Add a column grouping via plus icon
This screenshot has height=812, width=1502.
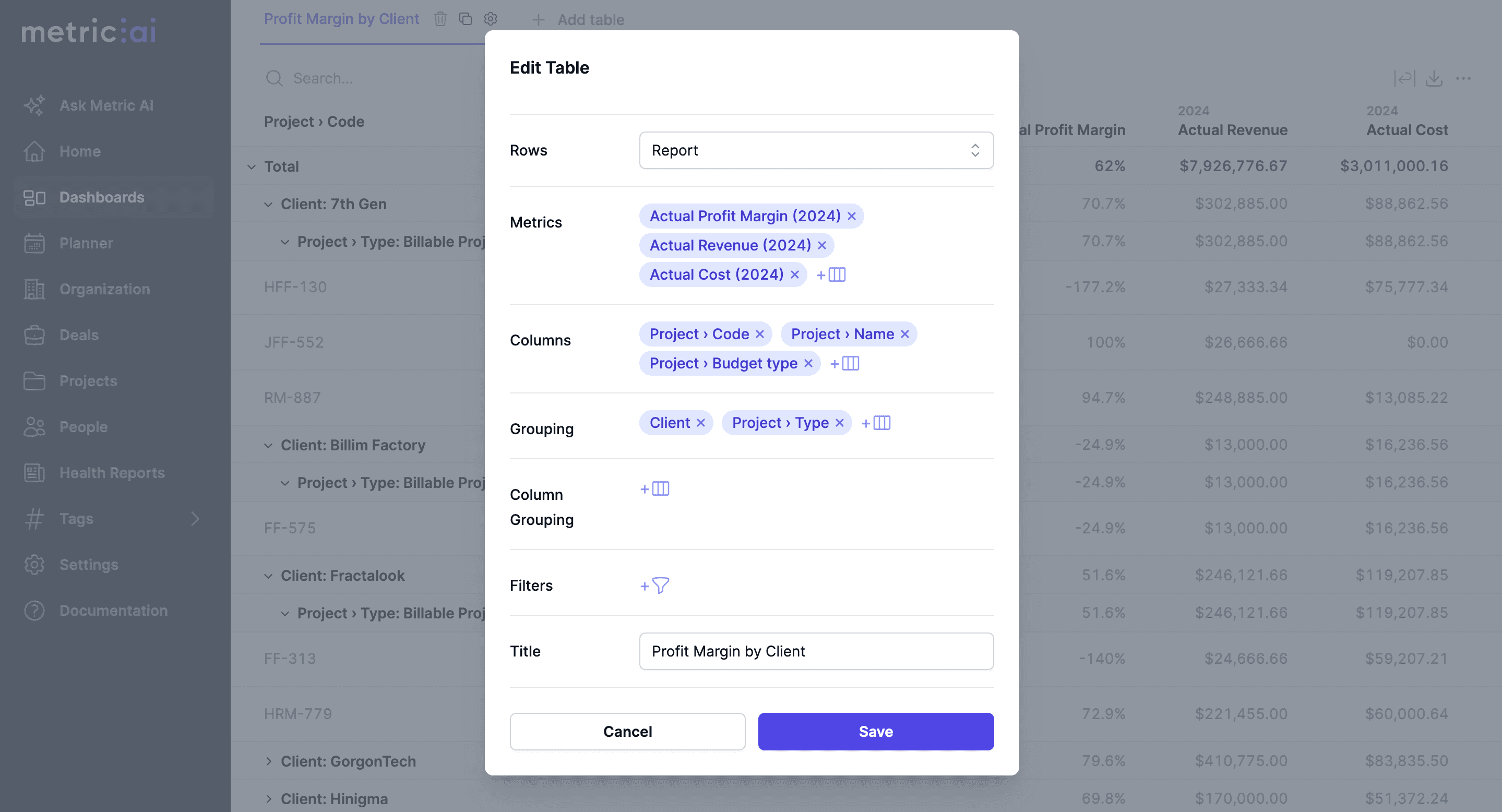coord(655,488)
